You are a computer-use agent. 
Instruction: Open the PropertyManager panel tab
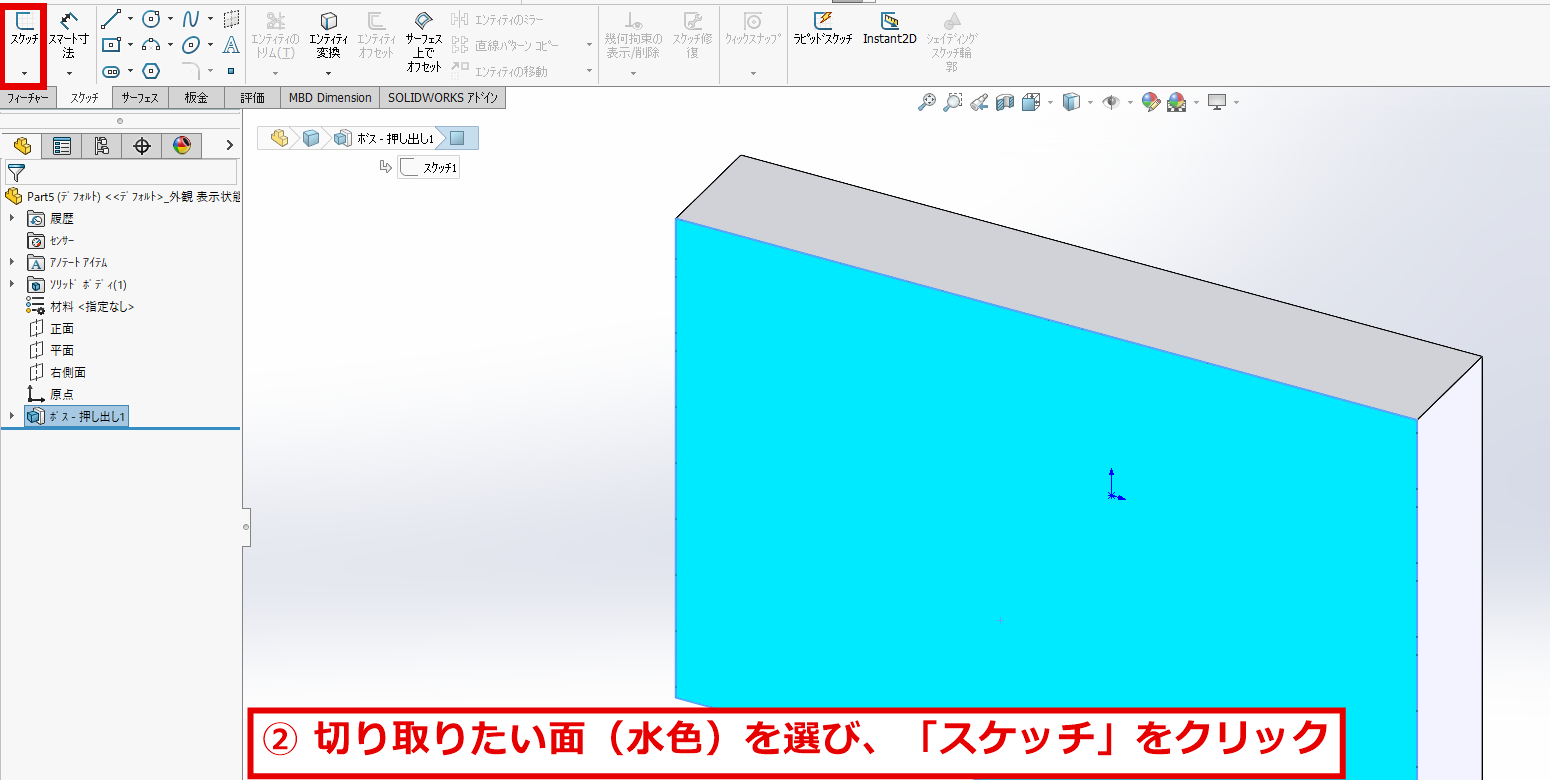62,146
